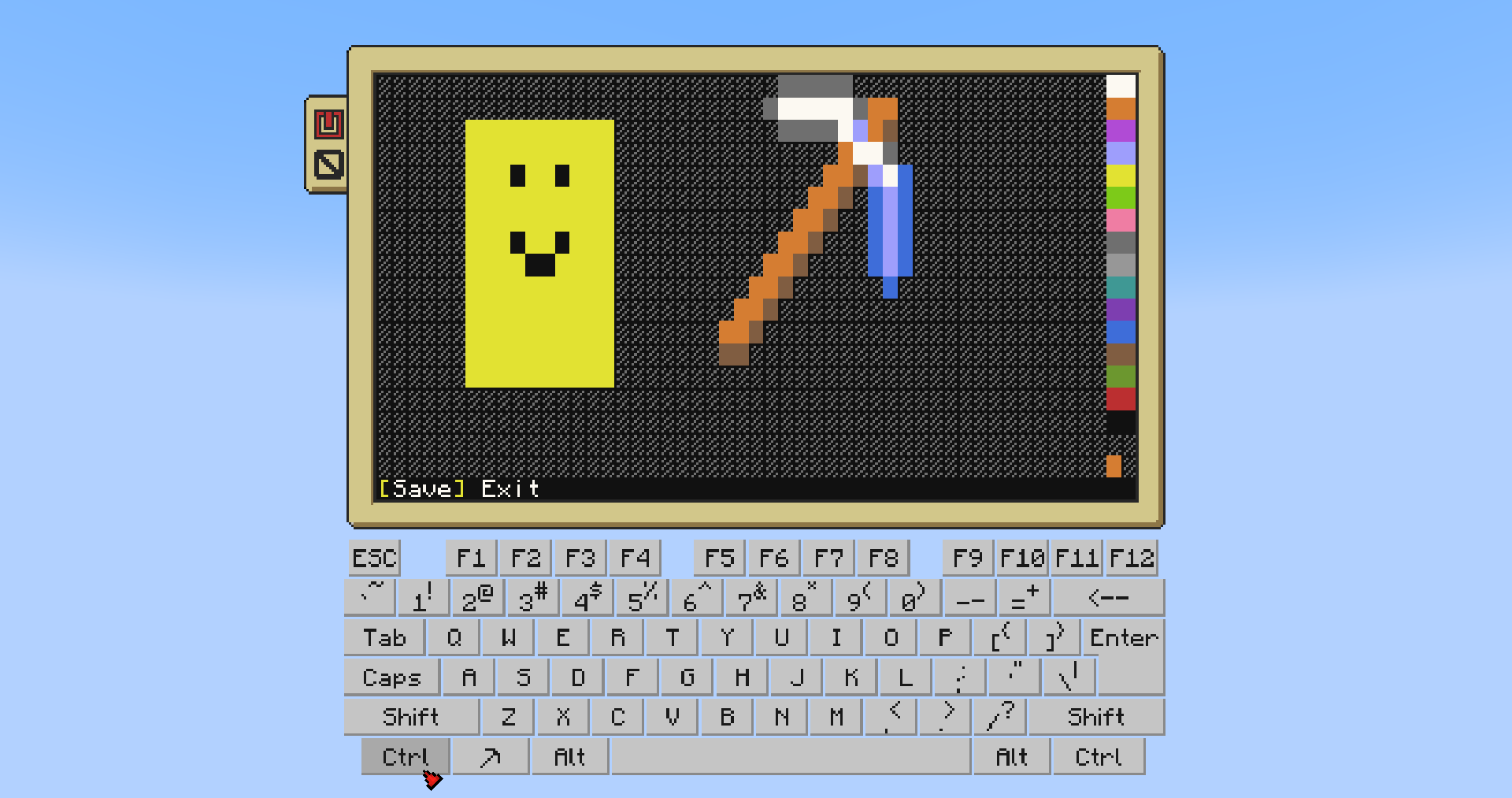
Task: Select Save in the paint menu
Action: point(422,489)
